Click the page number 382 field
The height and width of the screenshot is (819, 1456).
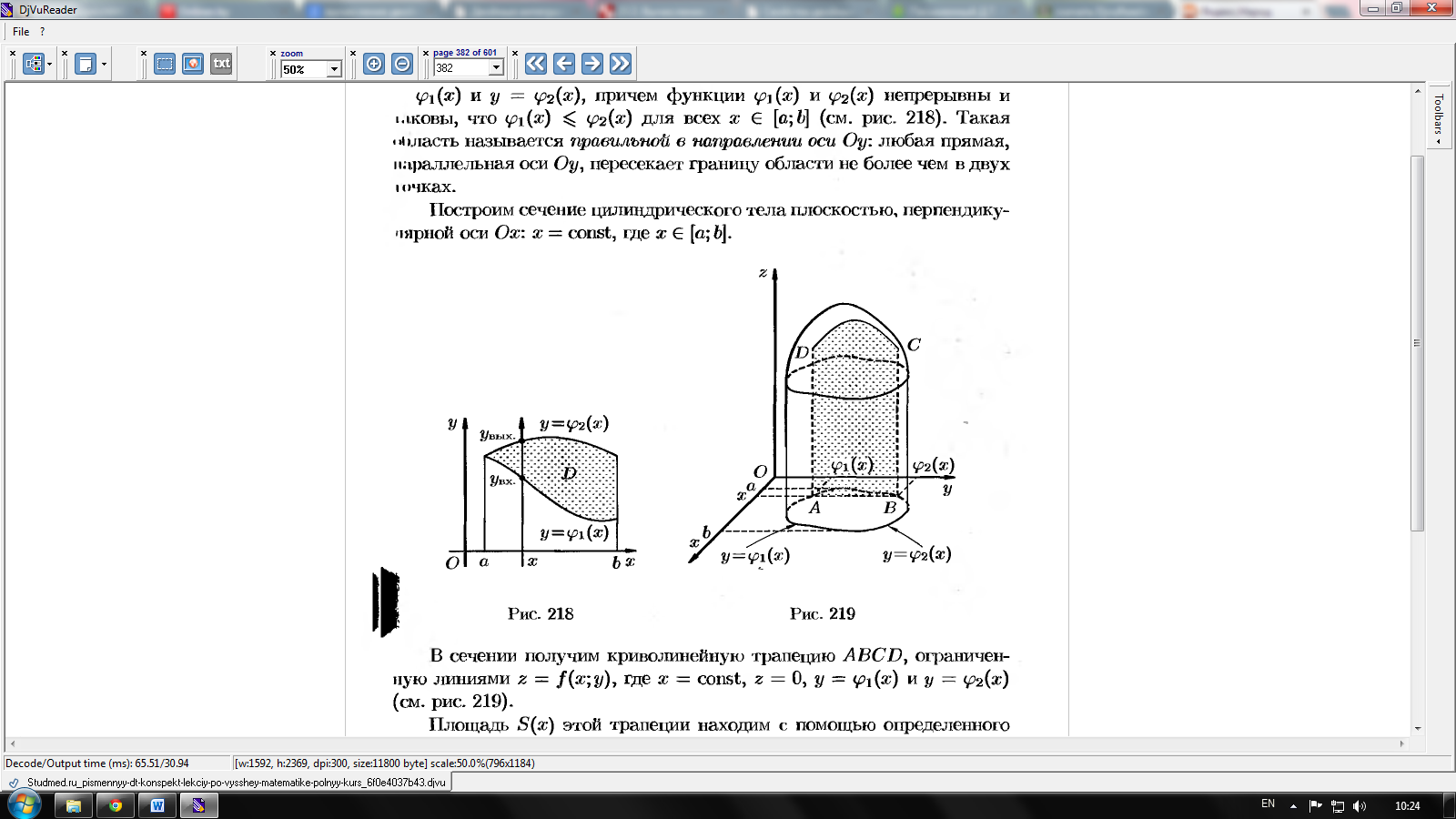(x=461, y=68)
